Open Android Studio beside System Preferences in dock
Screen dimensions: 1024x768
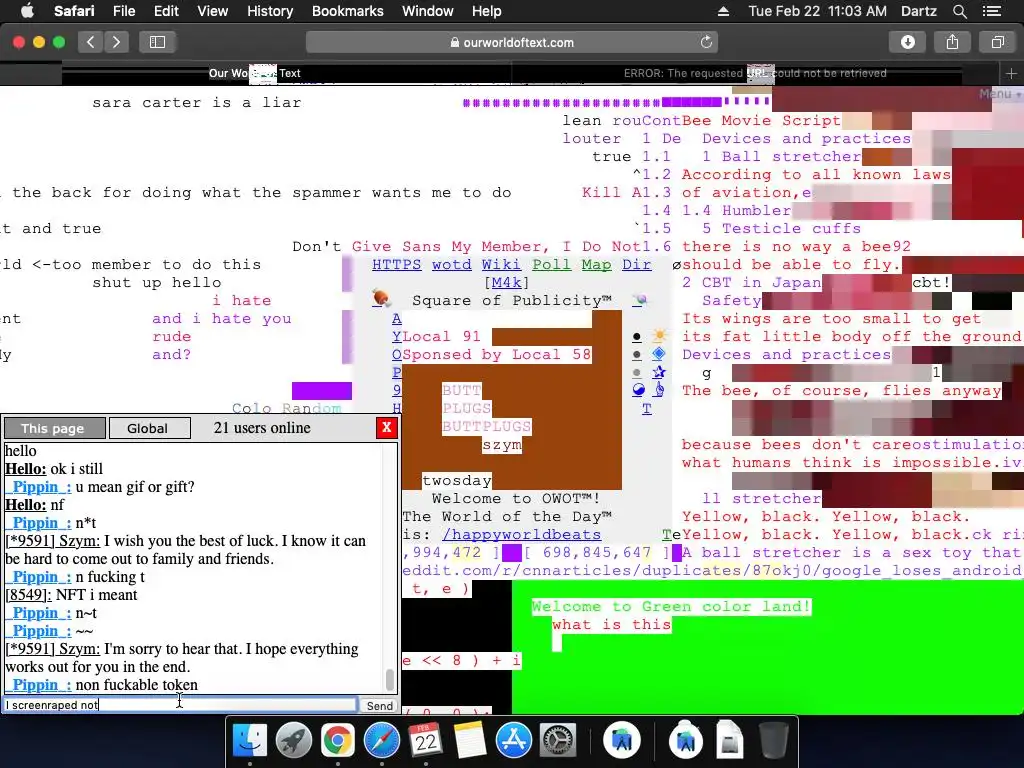(x=621, y=741)
